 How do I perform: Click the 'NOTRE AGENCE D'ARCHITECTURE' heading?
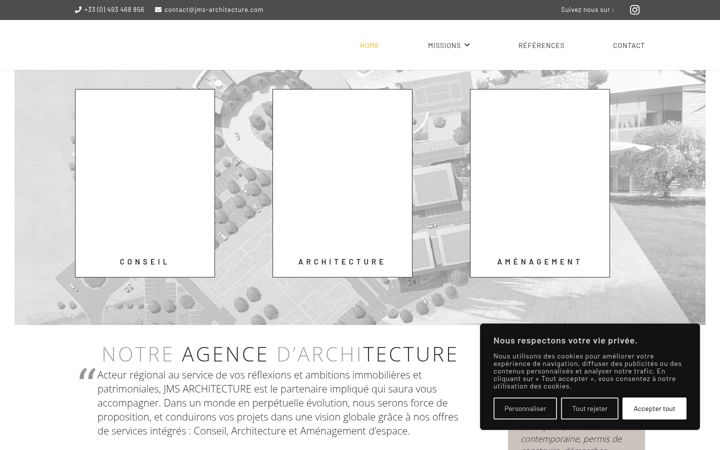click(x=280, y=354)
